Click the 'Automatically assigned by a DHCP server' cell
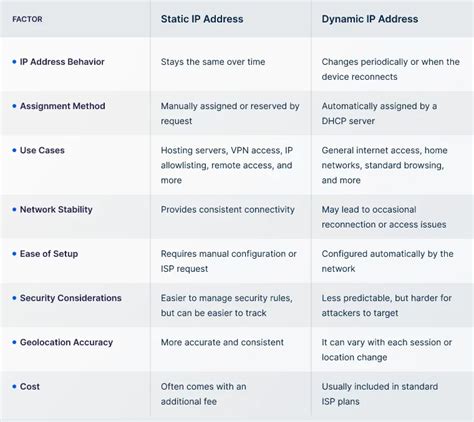The image size is (474, 422). click(x=379, y=113)
